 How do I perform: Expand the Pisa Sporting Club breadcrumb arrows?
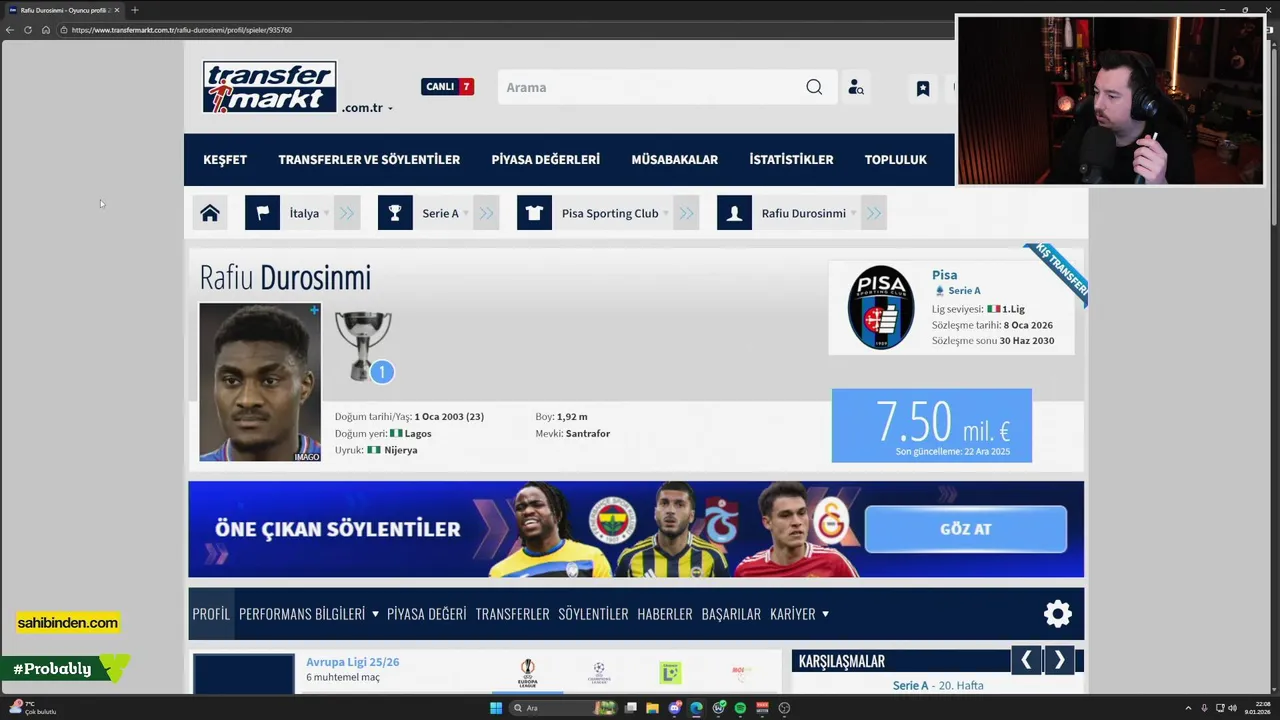[686, 213]
